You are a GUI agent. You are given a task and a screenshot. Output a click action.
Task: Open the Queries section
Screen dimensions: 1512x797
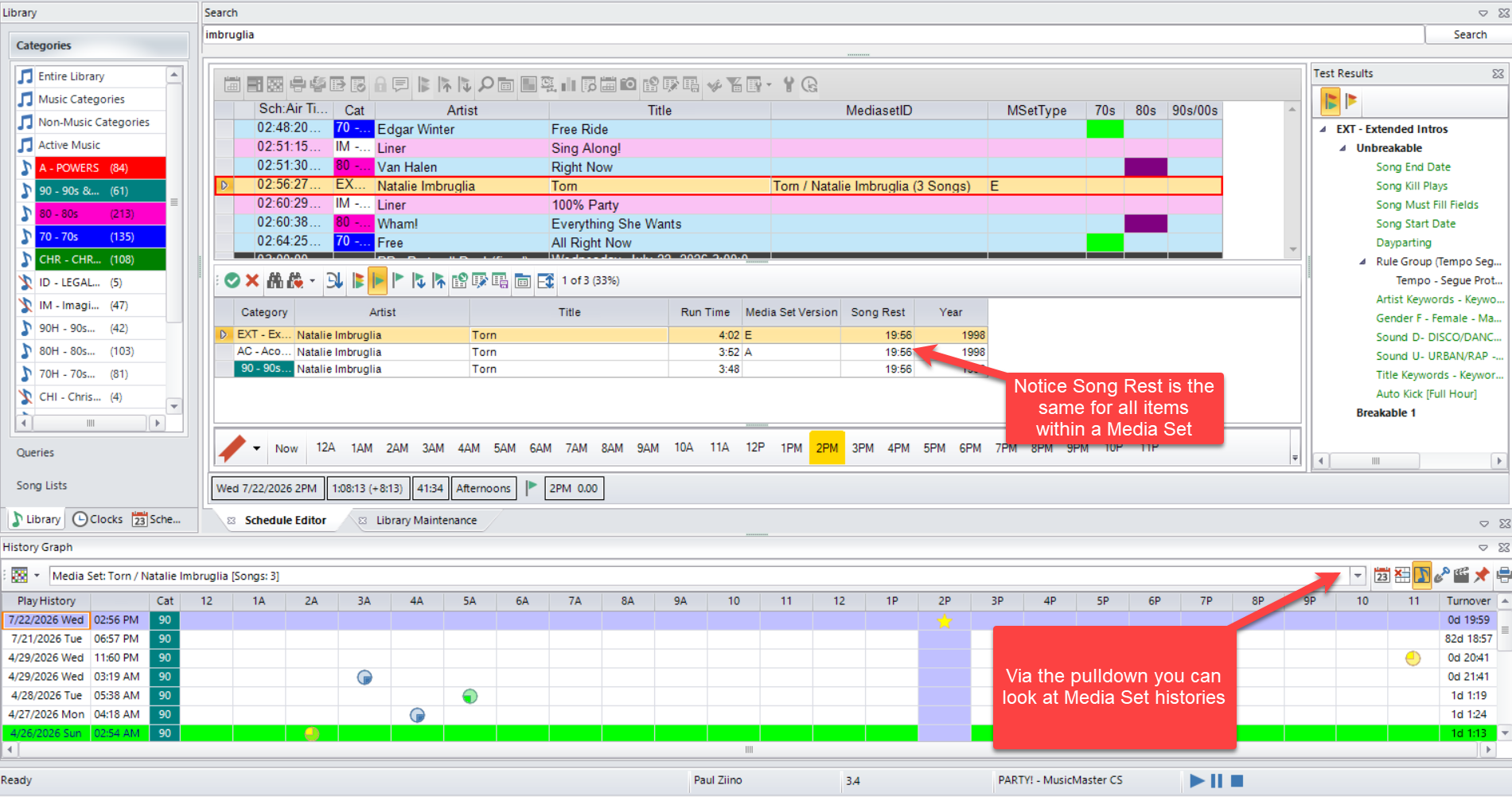pyautogui.click(x=36, y=452)
